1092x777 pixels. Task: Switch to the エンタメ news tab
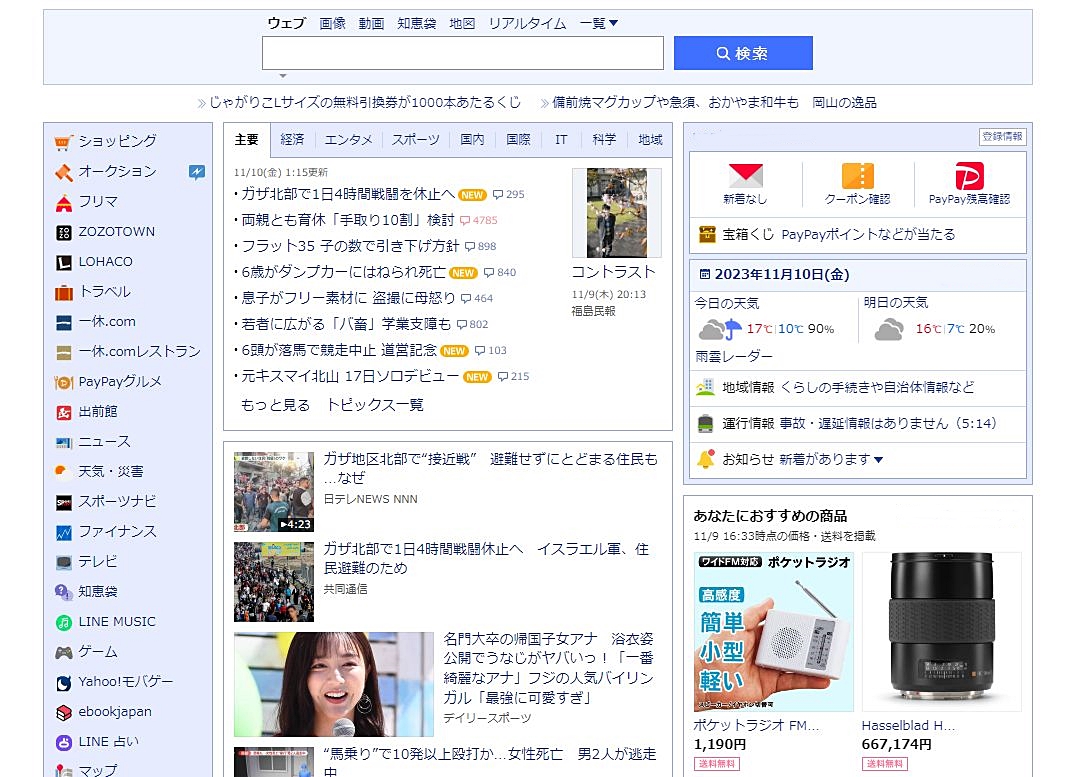point(348,140)
